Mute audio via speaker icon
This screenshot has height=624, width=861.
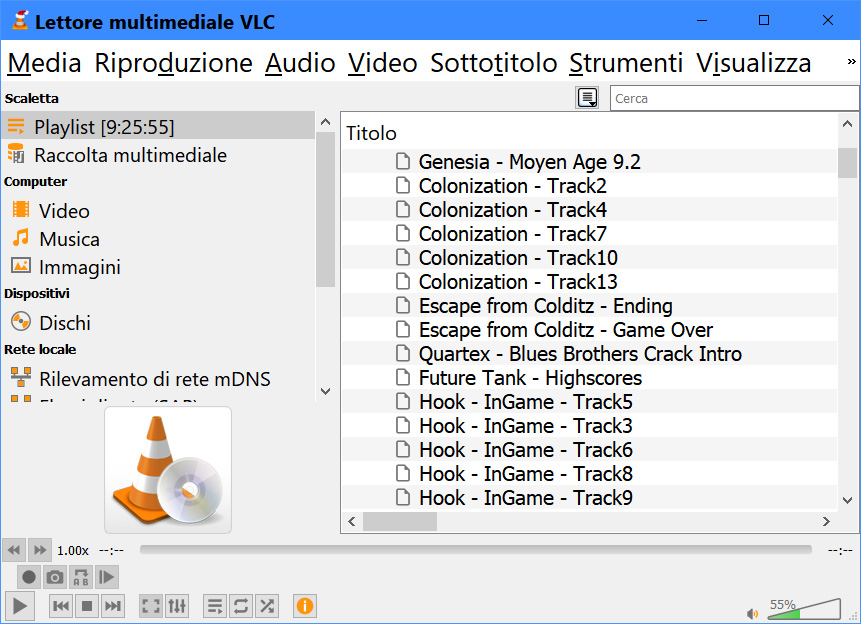pos(752,613)
